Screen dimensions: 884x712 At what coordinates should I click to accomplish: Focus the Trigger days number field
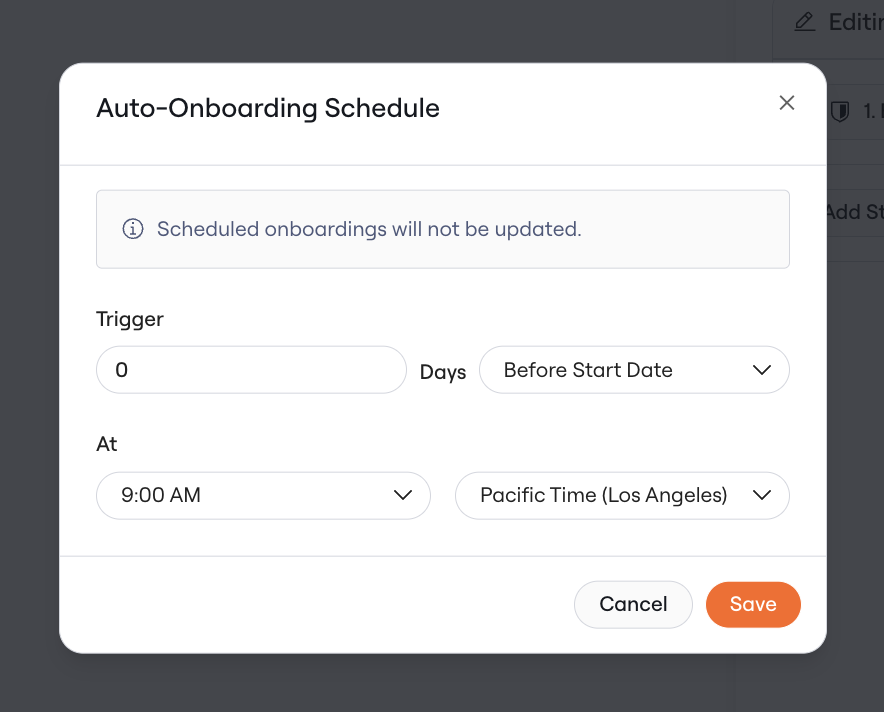[251, 370]
